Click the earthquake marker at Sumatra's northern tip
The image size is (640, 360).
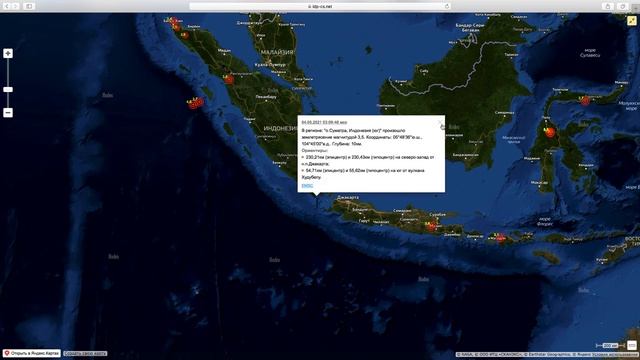pos(173,21)
